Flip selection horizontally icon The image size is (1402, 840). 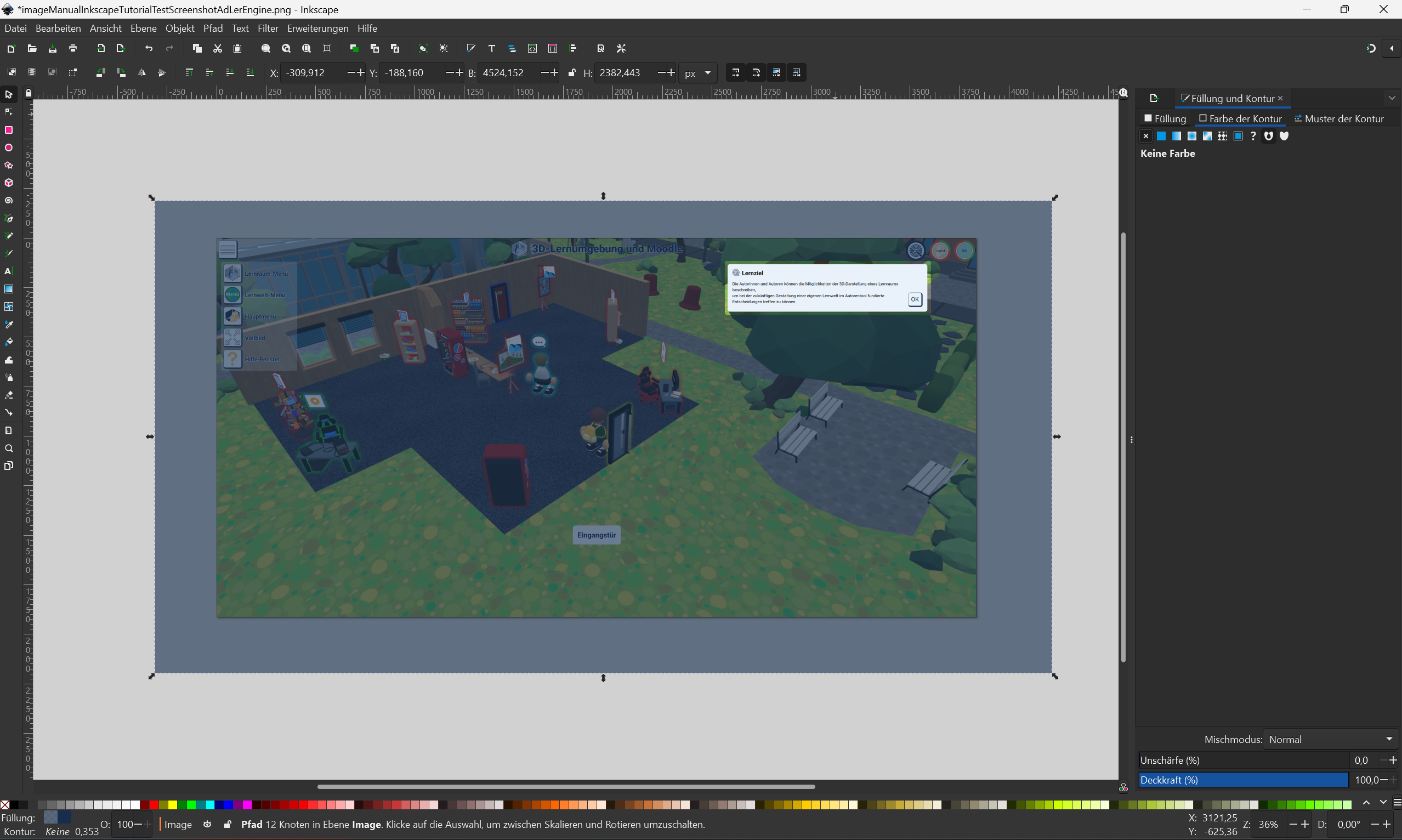point(141,72)
